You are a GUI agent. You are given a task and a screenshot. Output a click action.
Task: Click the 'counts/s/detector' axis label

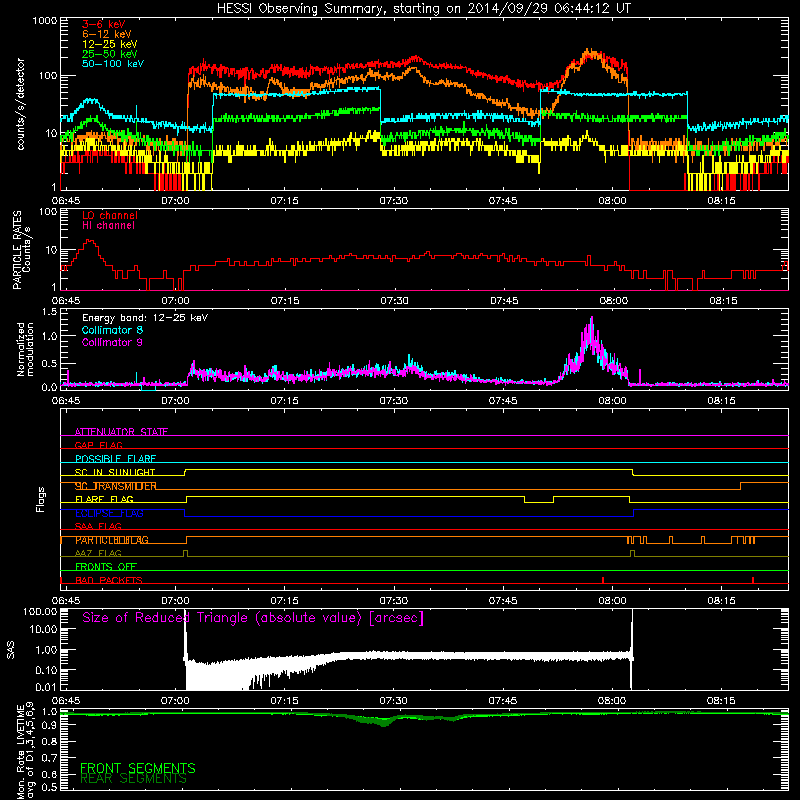[20, 104]
